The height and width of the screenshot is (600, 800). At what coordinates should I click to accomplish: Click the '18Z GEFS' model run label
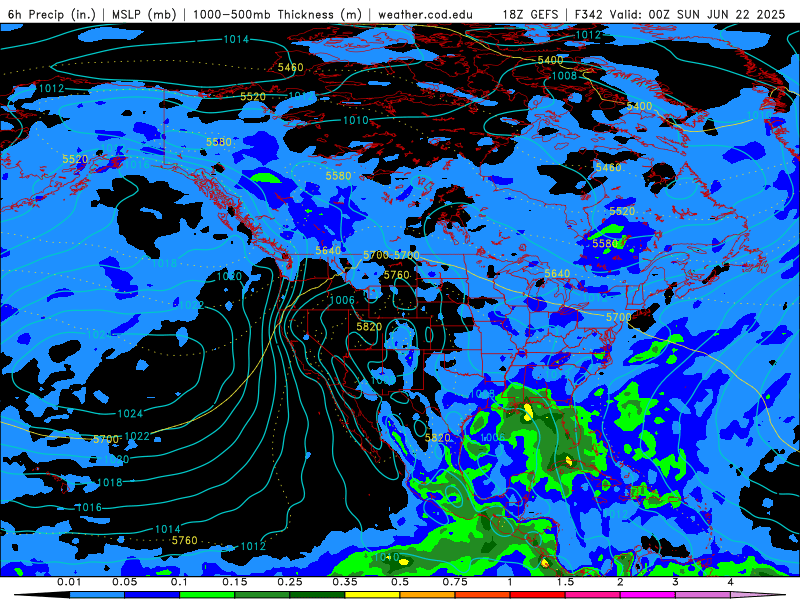tap(531, 14)
